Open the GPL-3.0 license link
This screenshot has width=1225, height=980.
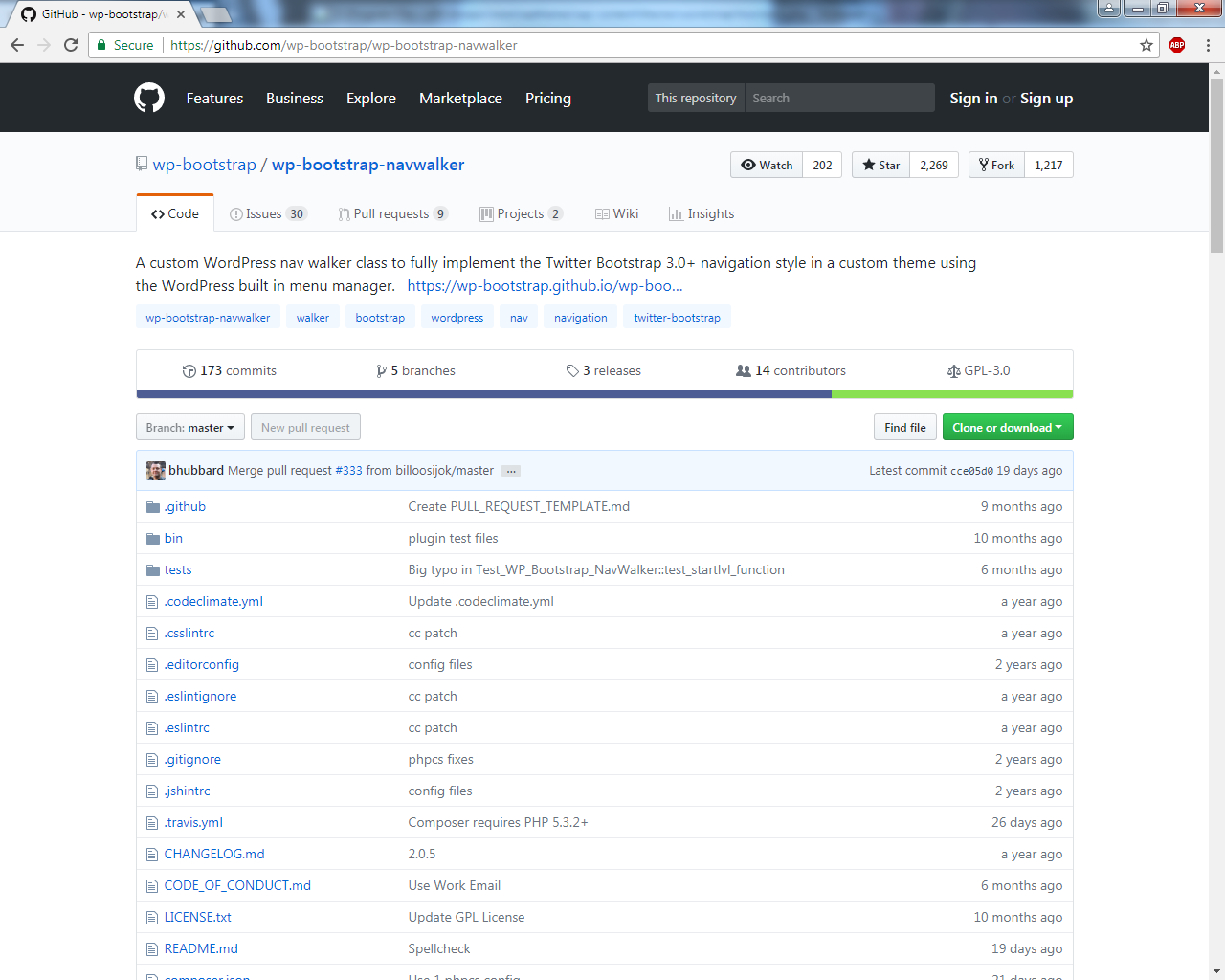click(x=978, y=370)
